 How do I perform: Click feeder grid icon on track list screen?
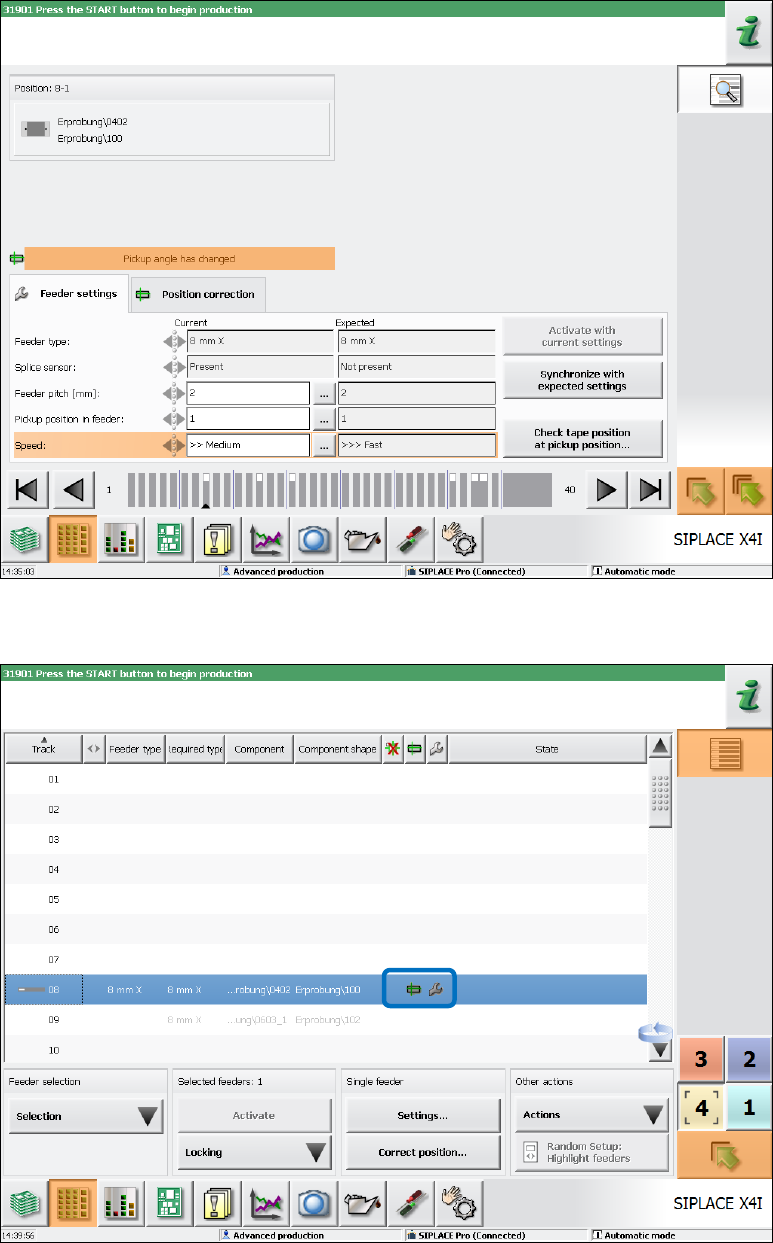click(73, 1205)
